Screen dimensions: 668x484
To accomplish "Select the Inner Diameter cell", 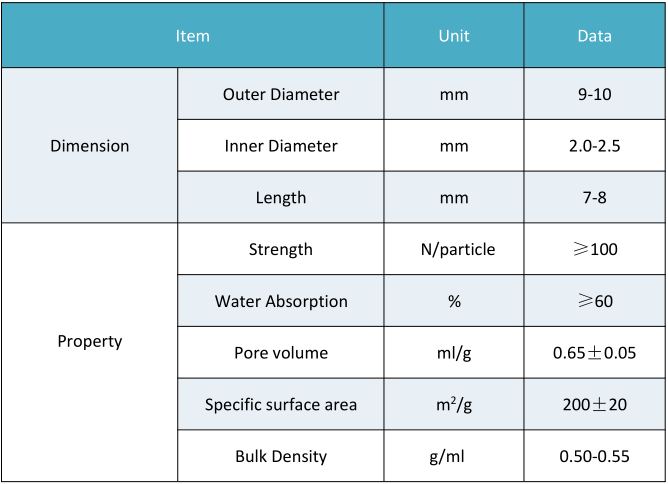I will click(x=281, y=145).
